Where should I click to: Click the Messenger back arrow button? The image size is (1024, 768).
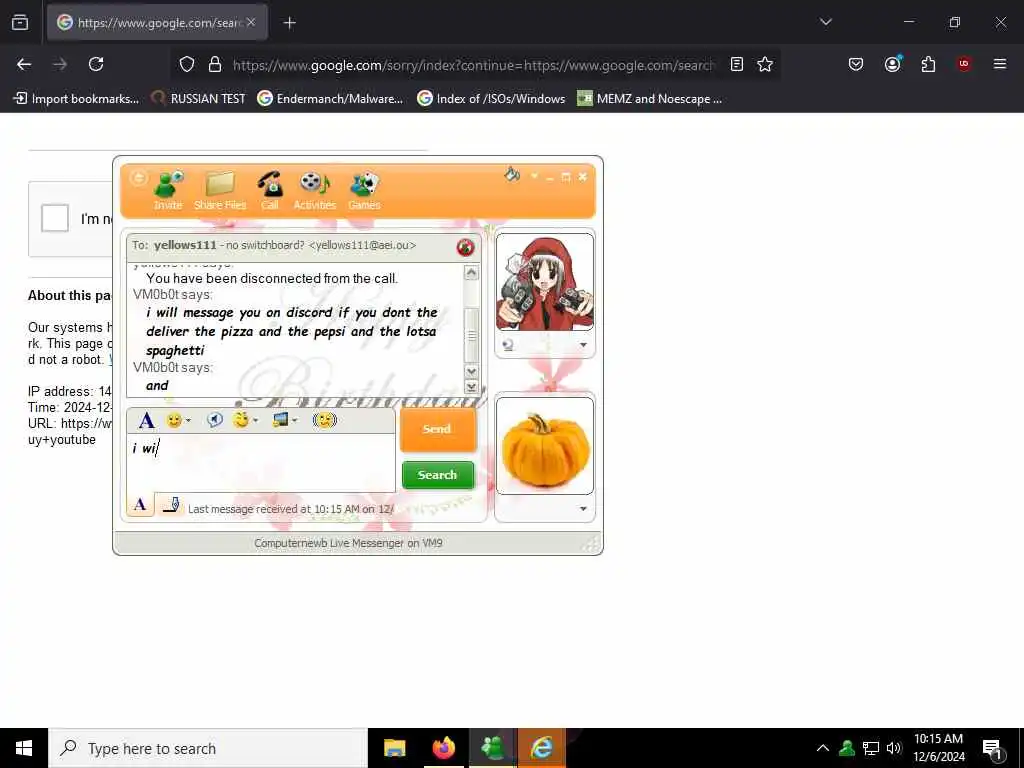[138, 178]
